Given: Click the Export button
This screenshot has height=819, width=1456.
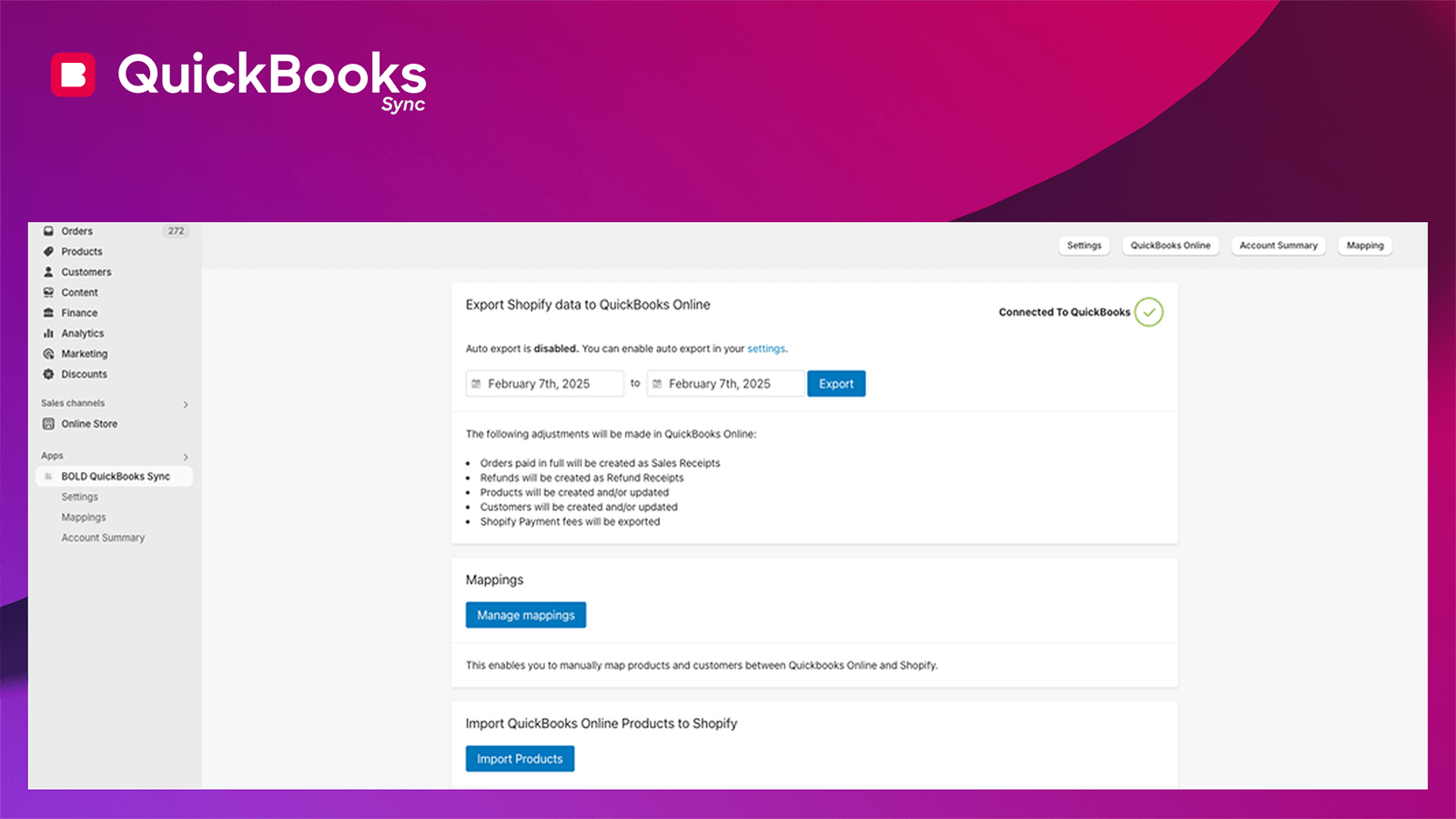Looking at the screenshot, I should pyautogui.click(x=835, y=383).
